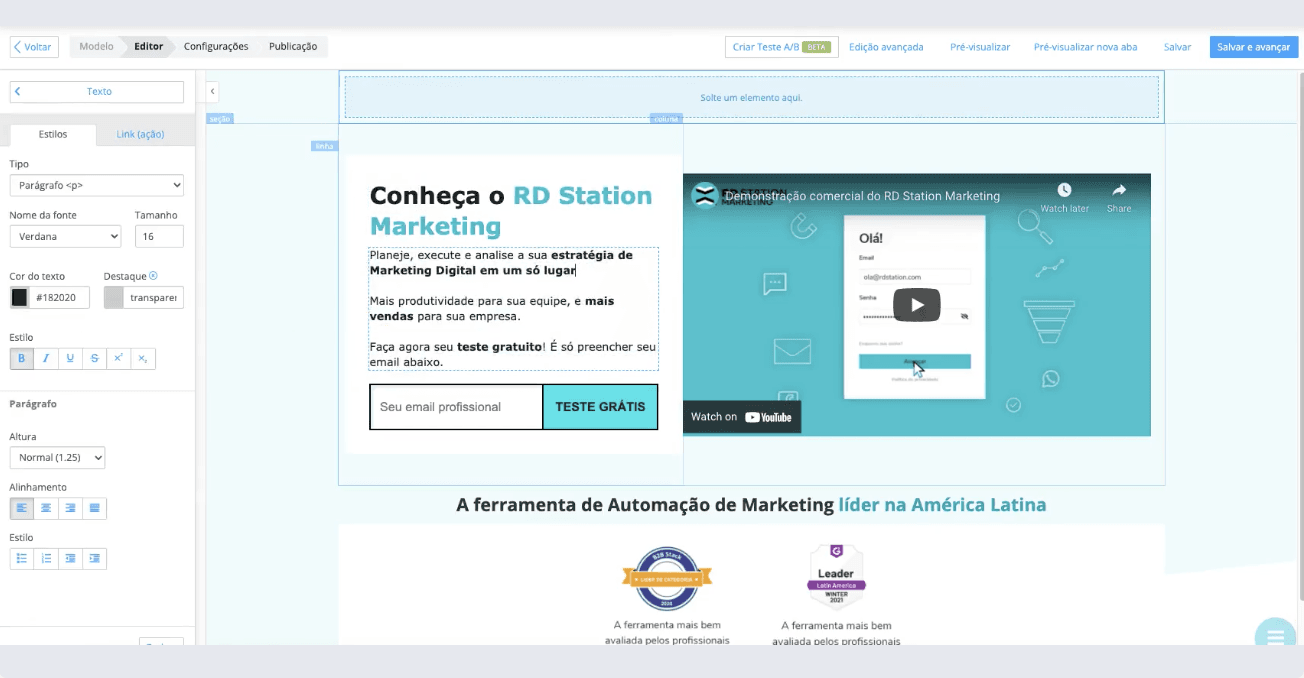1304x678 pixels.
Task: Click the video Share arrow icon
Action: point(1119,190)
